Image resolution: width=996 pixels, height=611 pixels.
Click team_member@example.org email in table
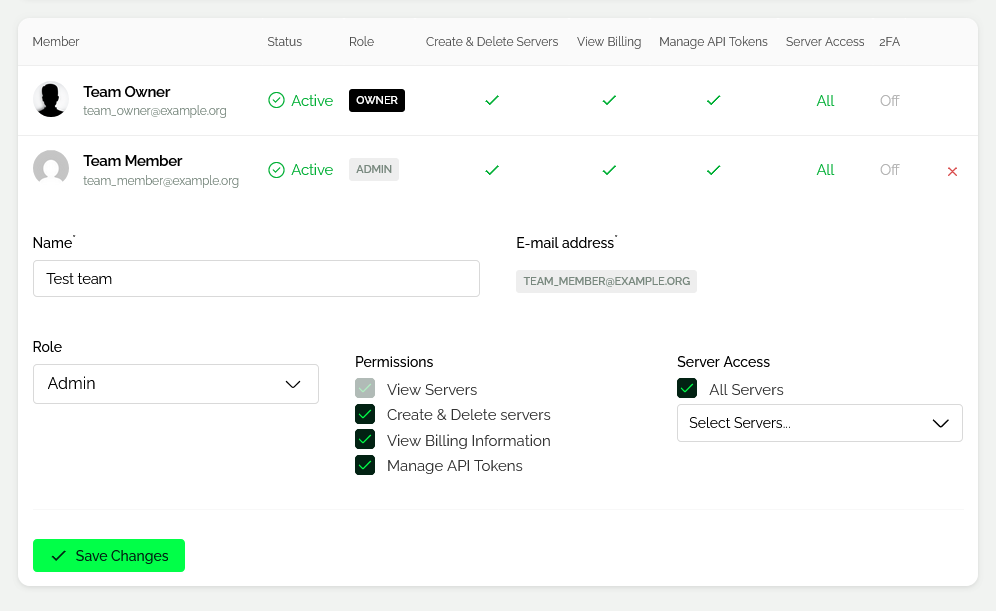pyautogui.click(x=161, y=180)
